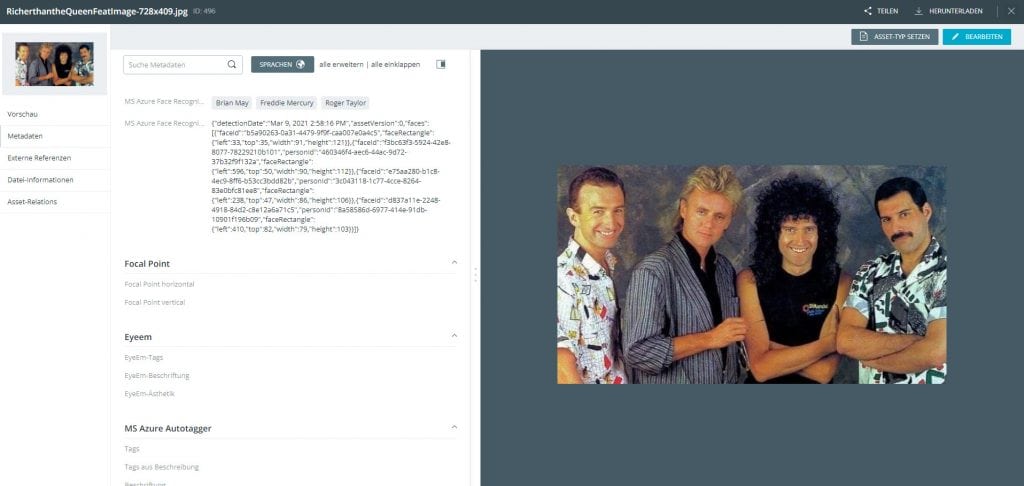Collapse the Eyeem section
1024x486 pixels.
454,337
